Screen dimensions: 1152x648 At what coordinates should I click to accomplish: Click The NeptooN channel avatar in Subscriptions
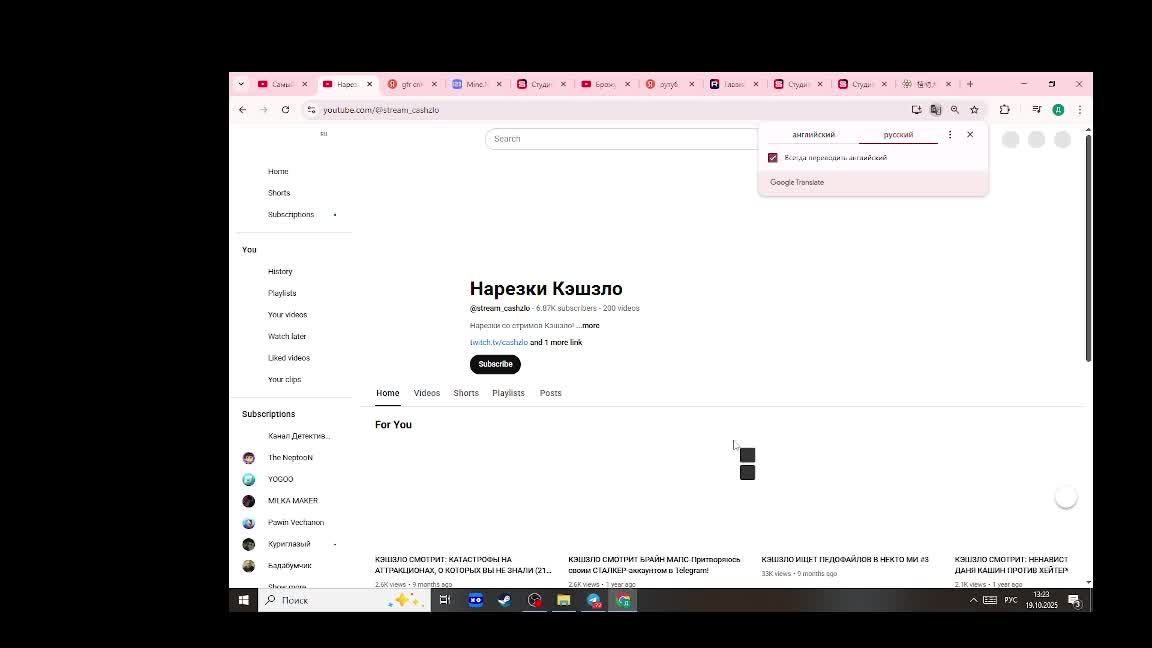(x=248, y=458)
